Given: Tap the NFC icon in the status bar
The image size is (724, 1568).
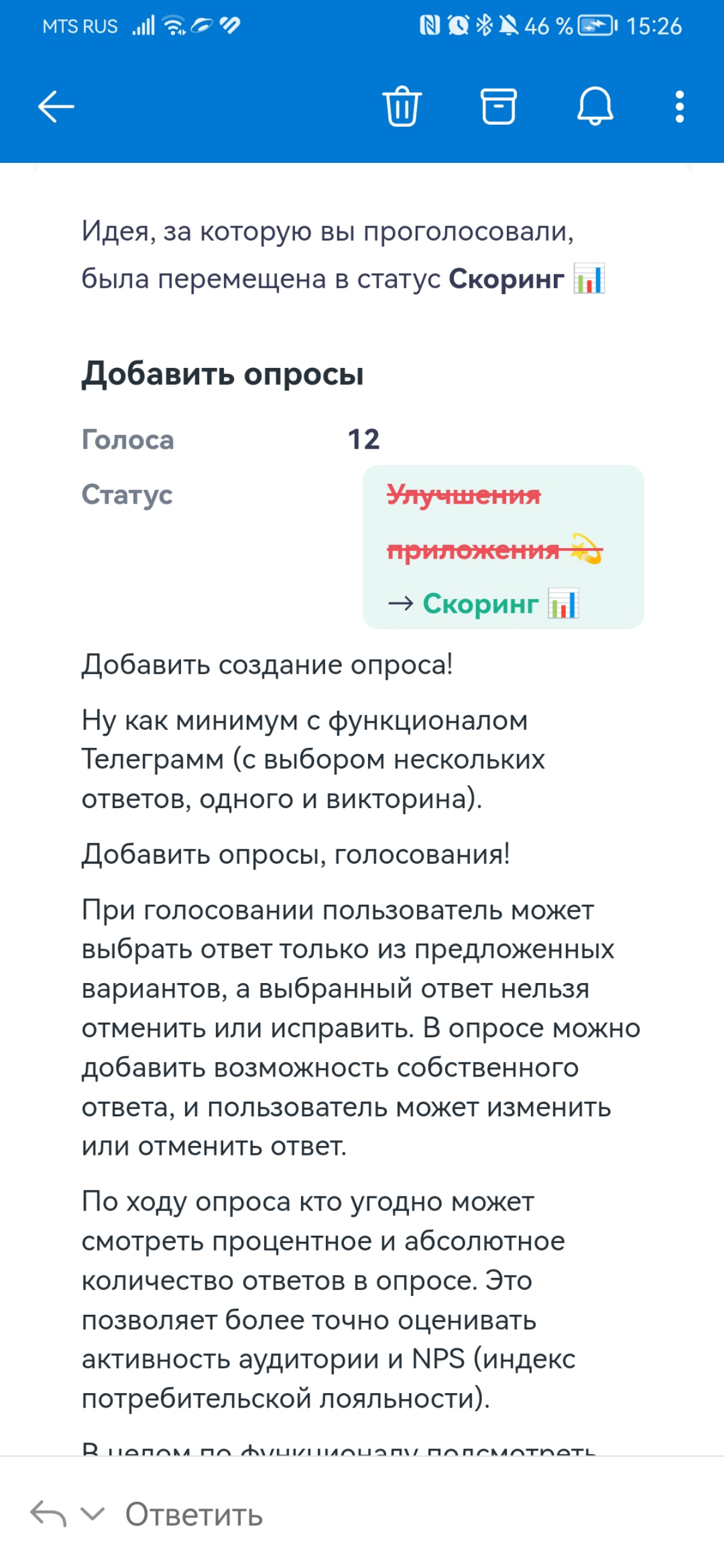Looking at the screenshot, I should (431, 24).
